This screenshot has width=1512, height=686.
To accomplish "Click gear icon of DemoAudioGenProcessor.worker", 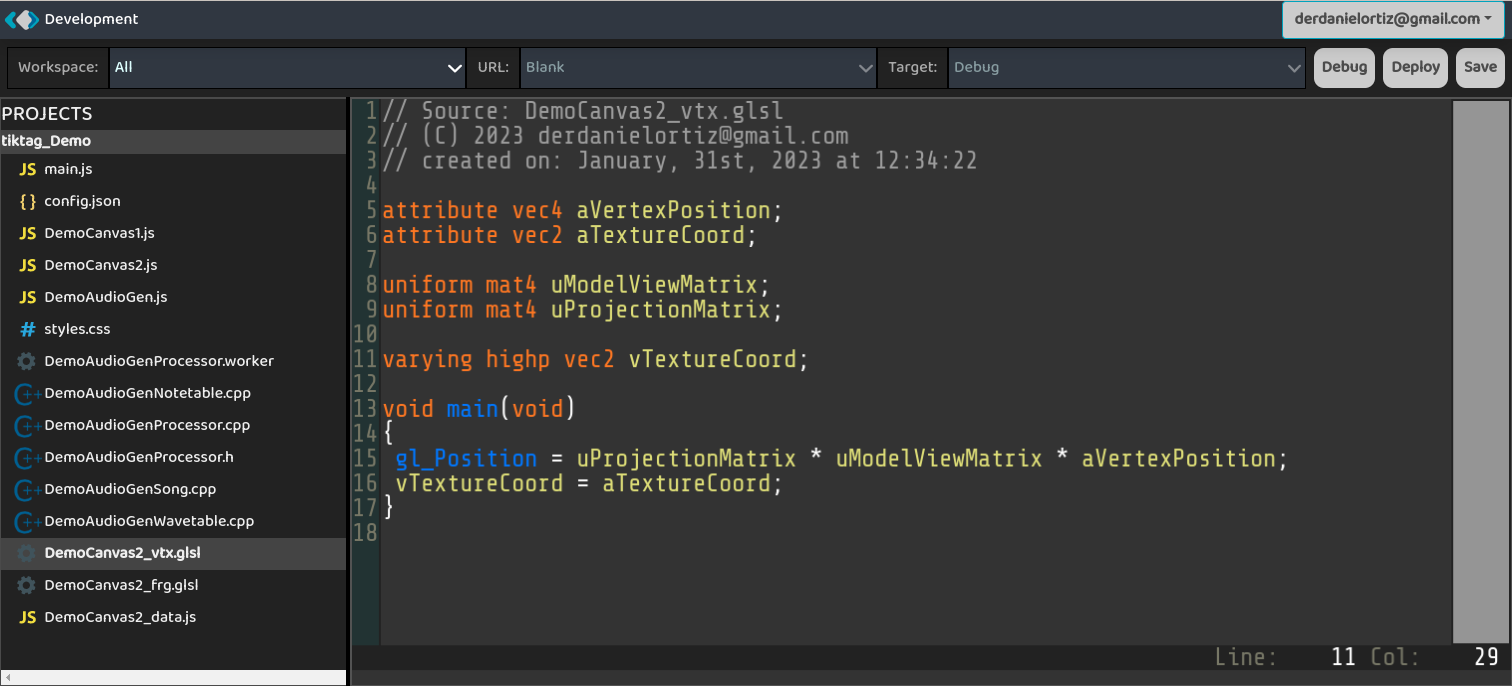I will (x=27, y=361).
